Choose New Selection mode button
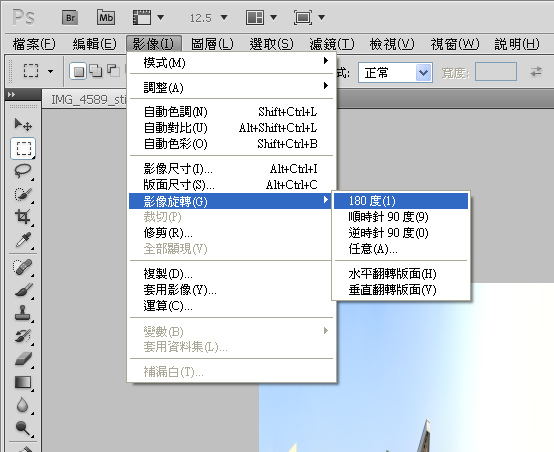554x452 pixels. click(x=78, y=71)
